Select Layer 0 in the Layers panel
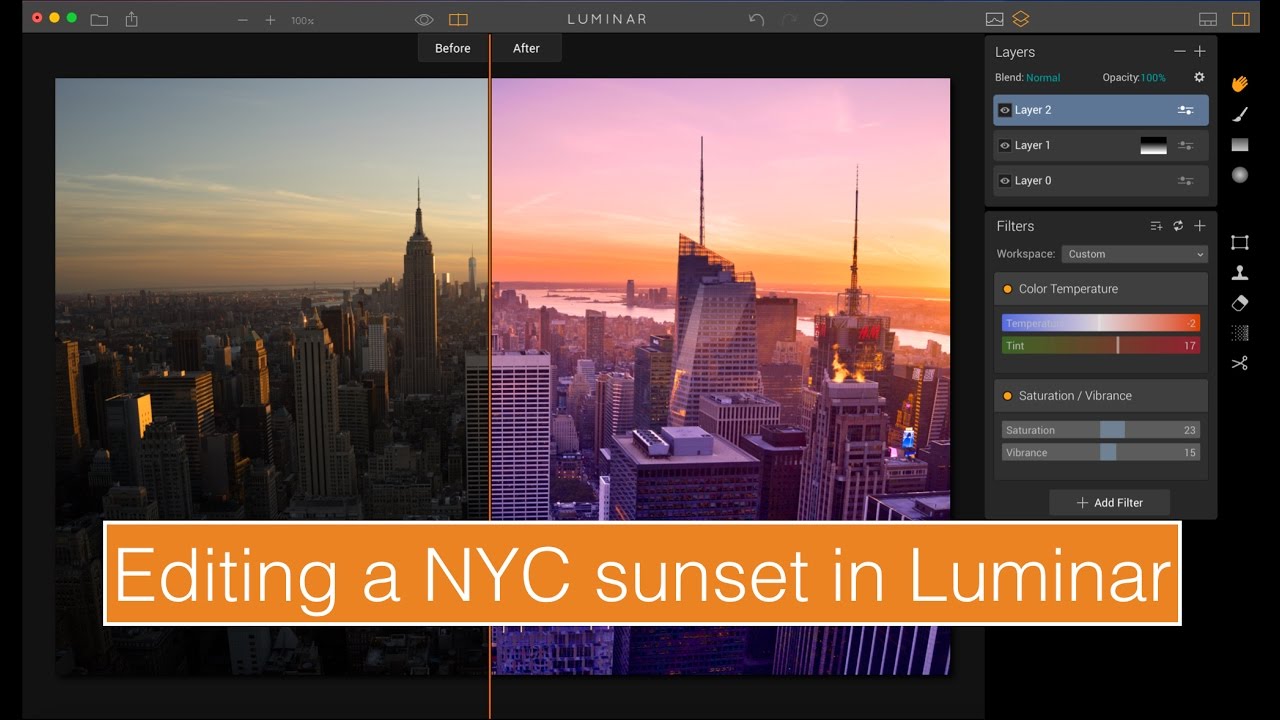This screenshot has width=1280, height=720. pyautogui.click(x=1101, y=181)
